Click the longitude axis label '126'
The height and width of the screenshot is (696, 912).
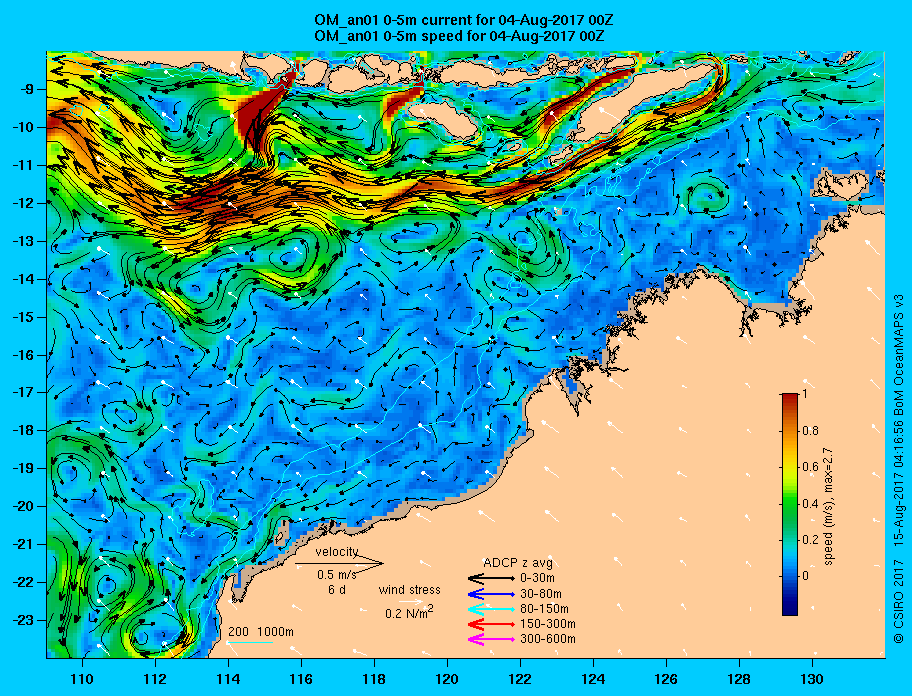[x=666, y=679]
